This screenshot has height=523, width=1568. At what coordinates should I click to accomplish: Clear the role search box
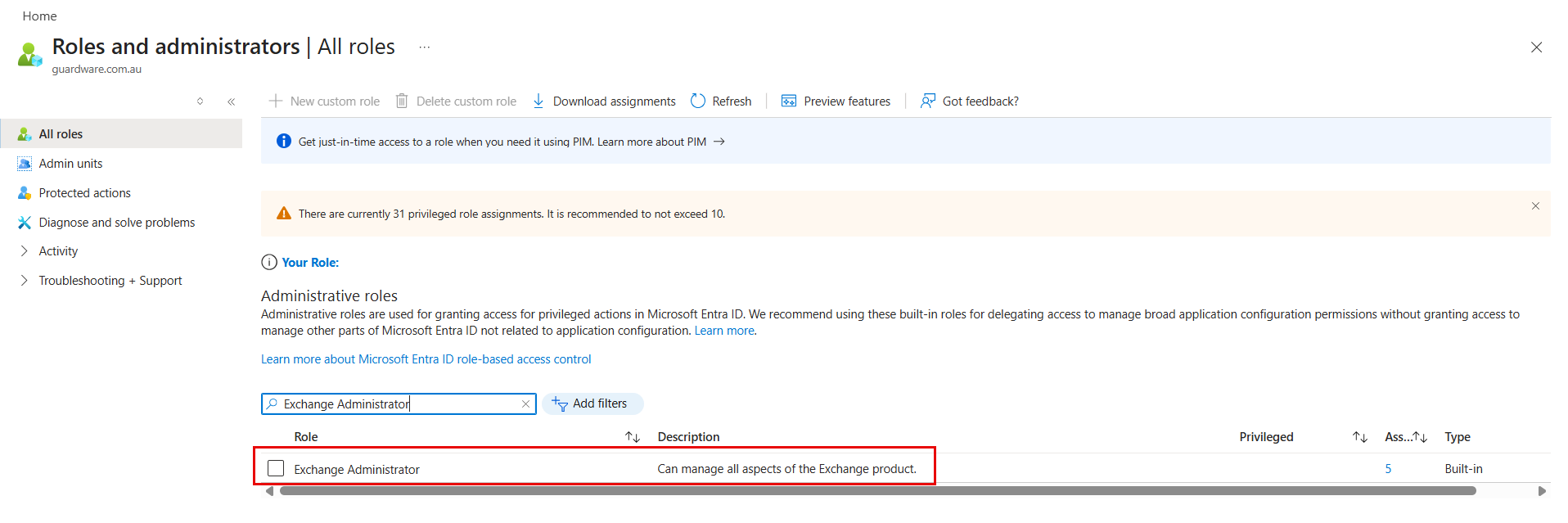coord(525,404)
